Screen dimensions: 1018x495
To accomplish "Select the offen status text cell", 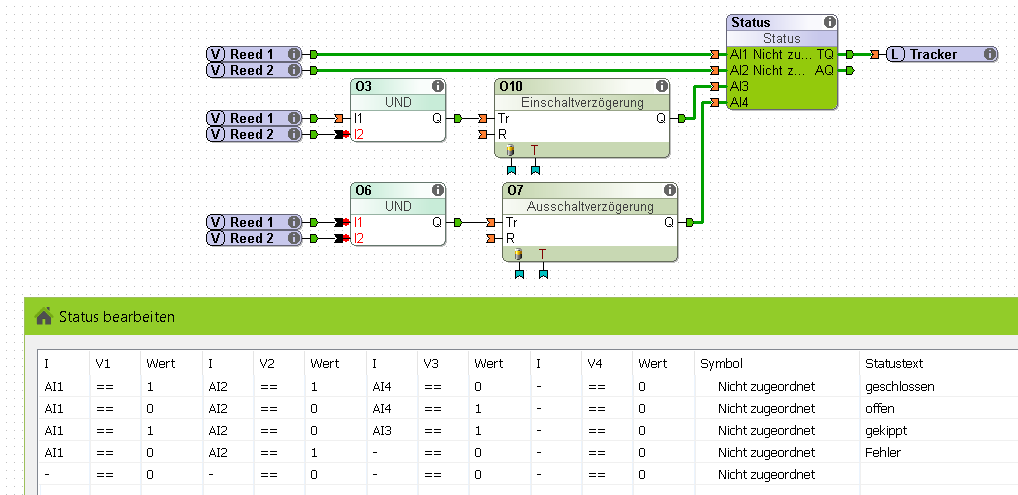I will [880, 409].
